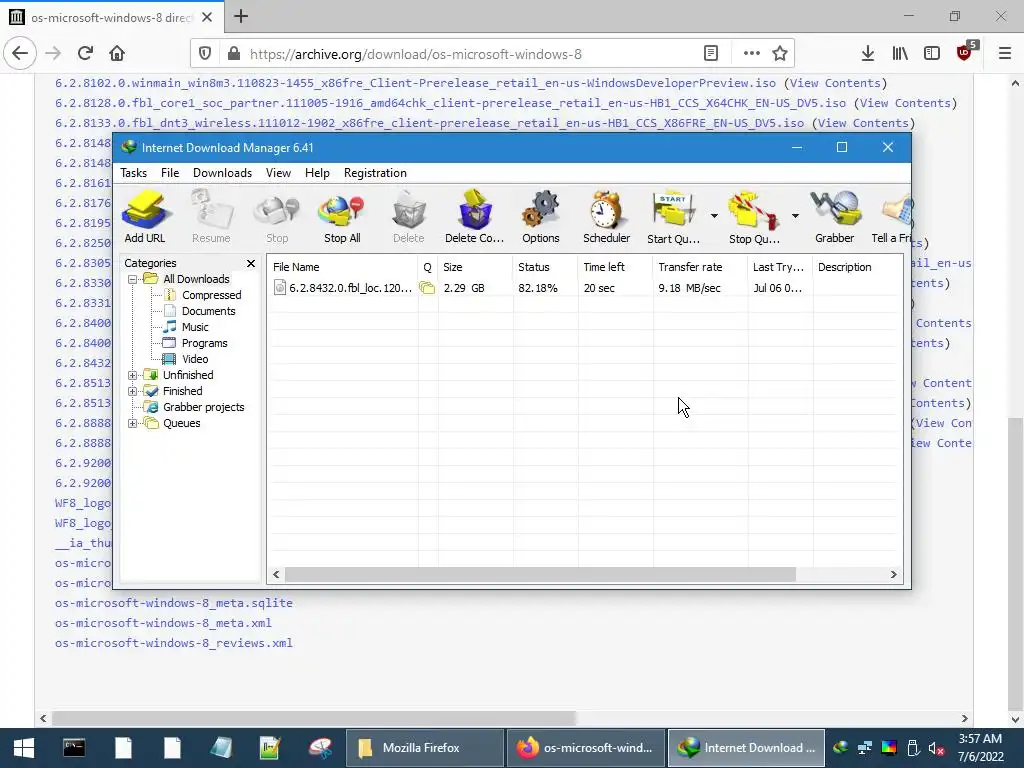Open page actions three-dot menu
The height and width of the screenshot is (768, 1024).
(x=752, y=54)
